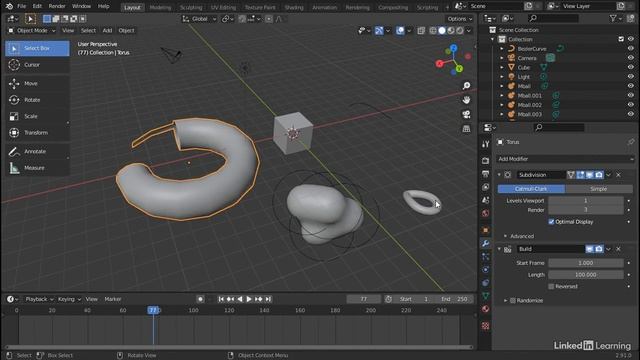Open the Physics properties tab icon
The width and height of the screenshot is (640, 360).
click(x=485, y=269)
